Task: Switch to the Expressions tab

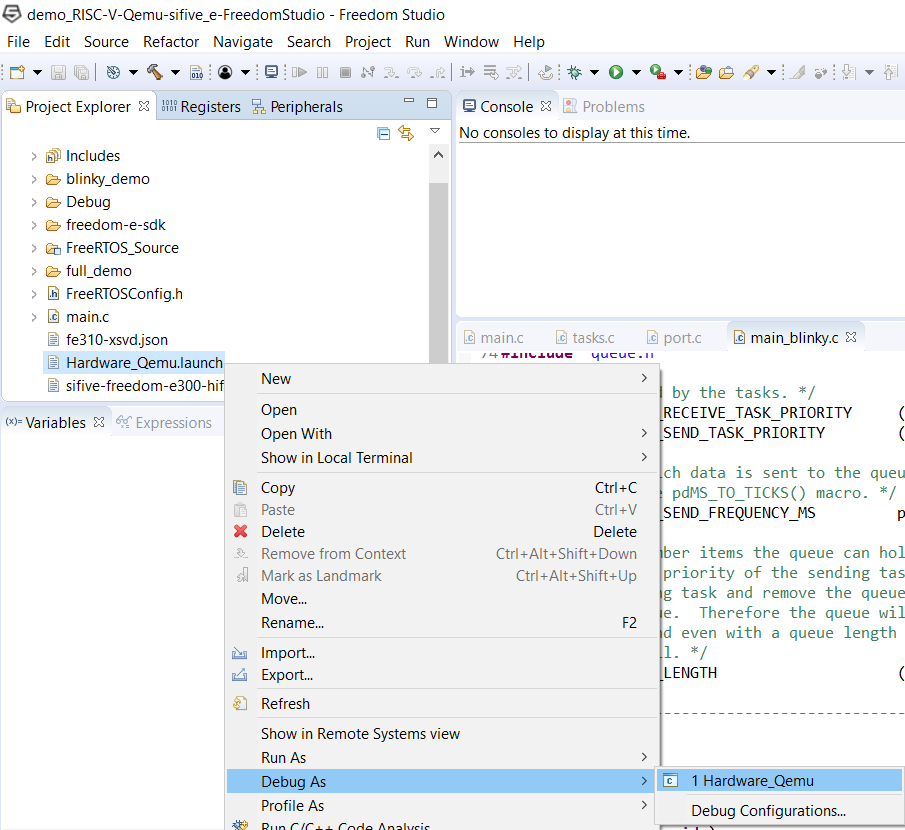Action: click(164, 423)
